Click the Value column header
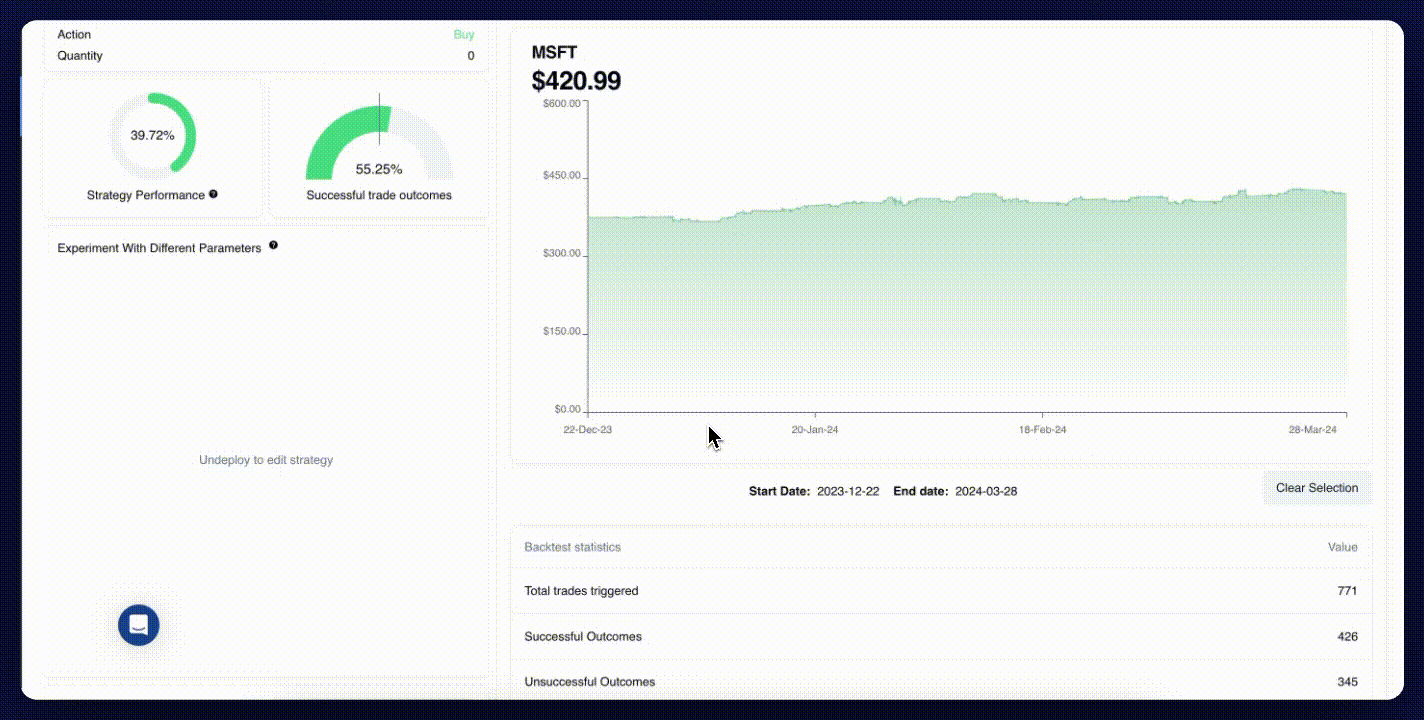Image resolution: width=1424 pixels, height=720 pixels. (x=1342, y=547)
